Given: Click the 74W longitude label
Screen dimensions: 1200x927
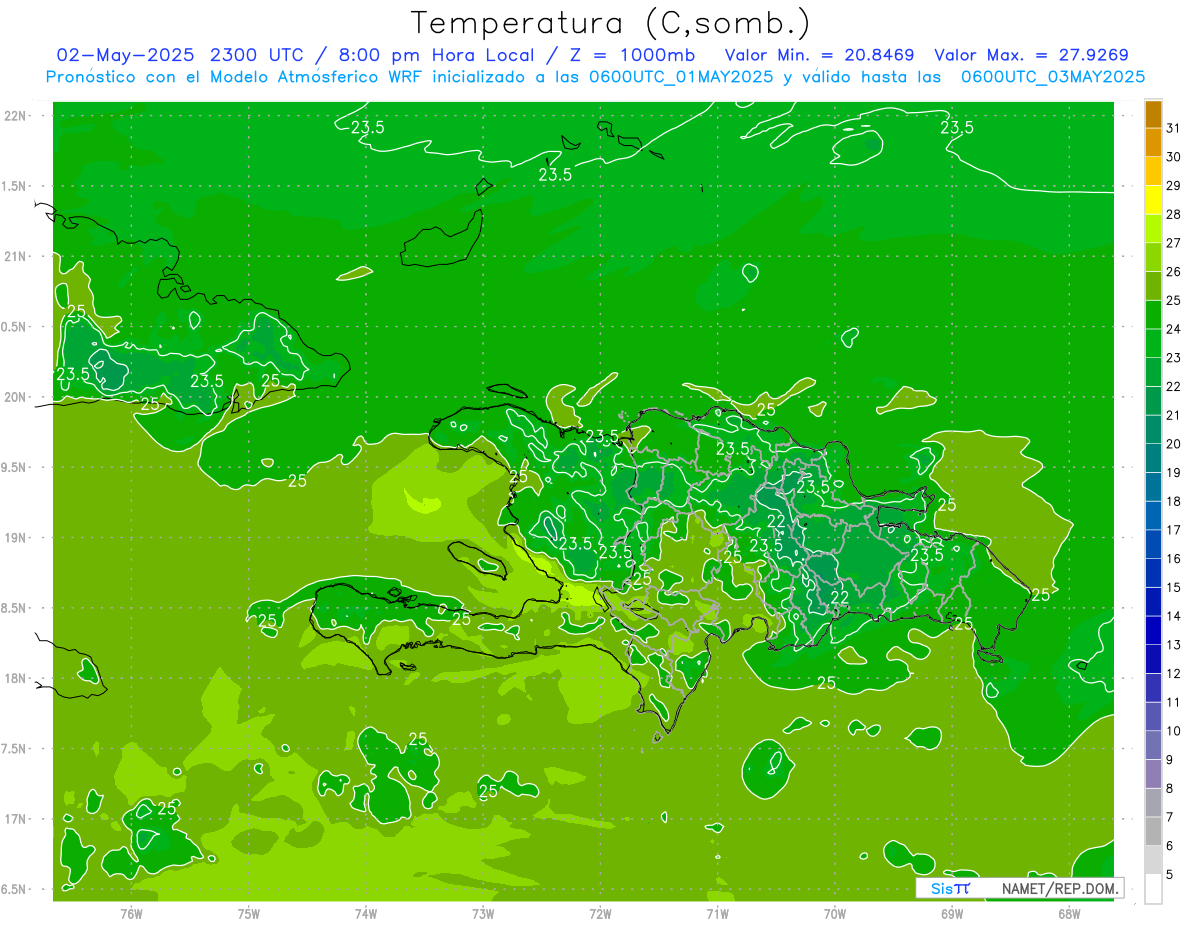Looking at the screenshot, I should coord(366,913).
